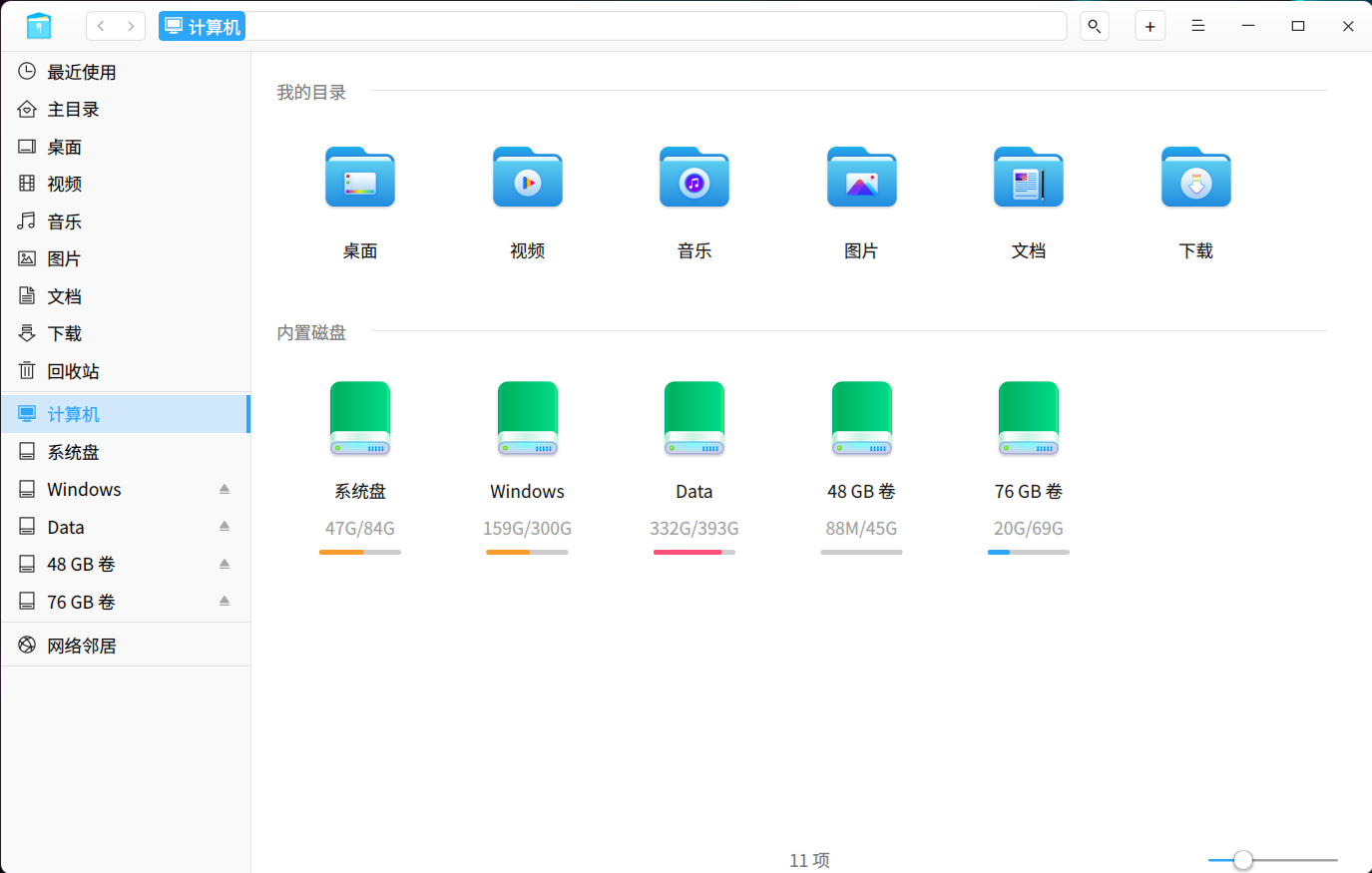Eject the Data volume in sidebar
Image resolution: width=1372 pixels, height=873 pixels.
[x=225, y=527]
